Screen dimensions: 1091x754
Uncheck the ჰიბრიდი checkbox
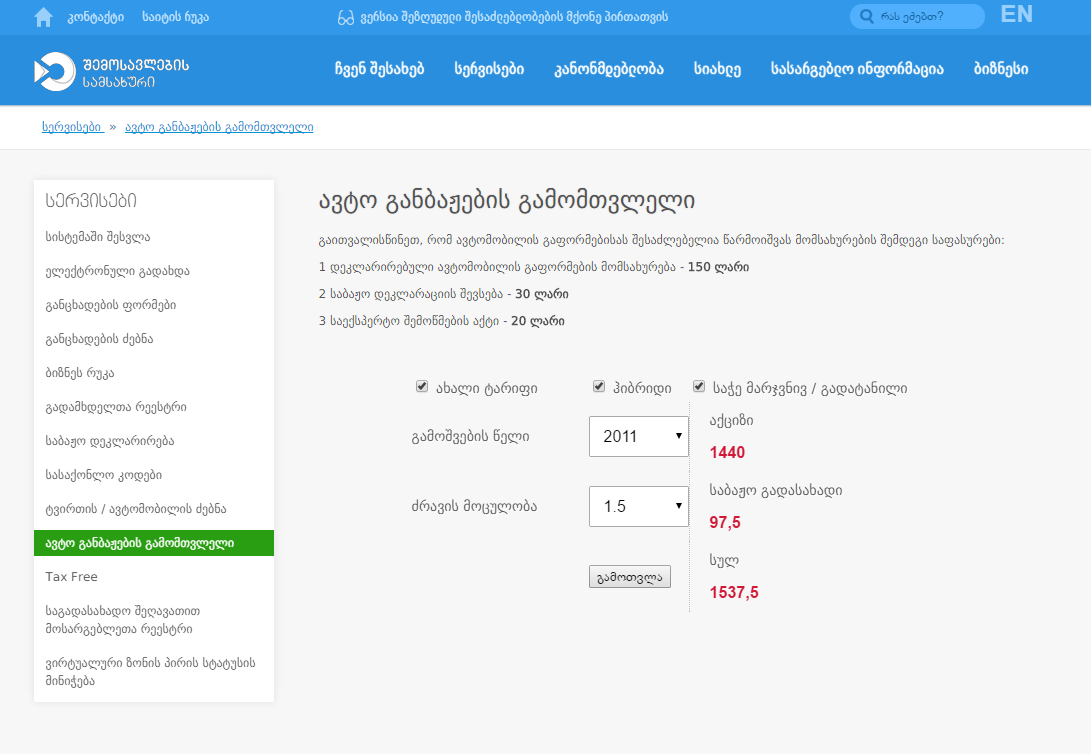tap(598, 386)
